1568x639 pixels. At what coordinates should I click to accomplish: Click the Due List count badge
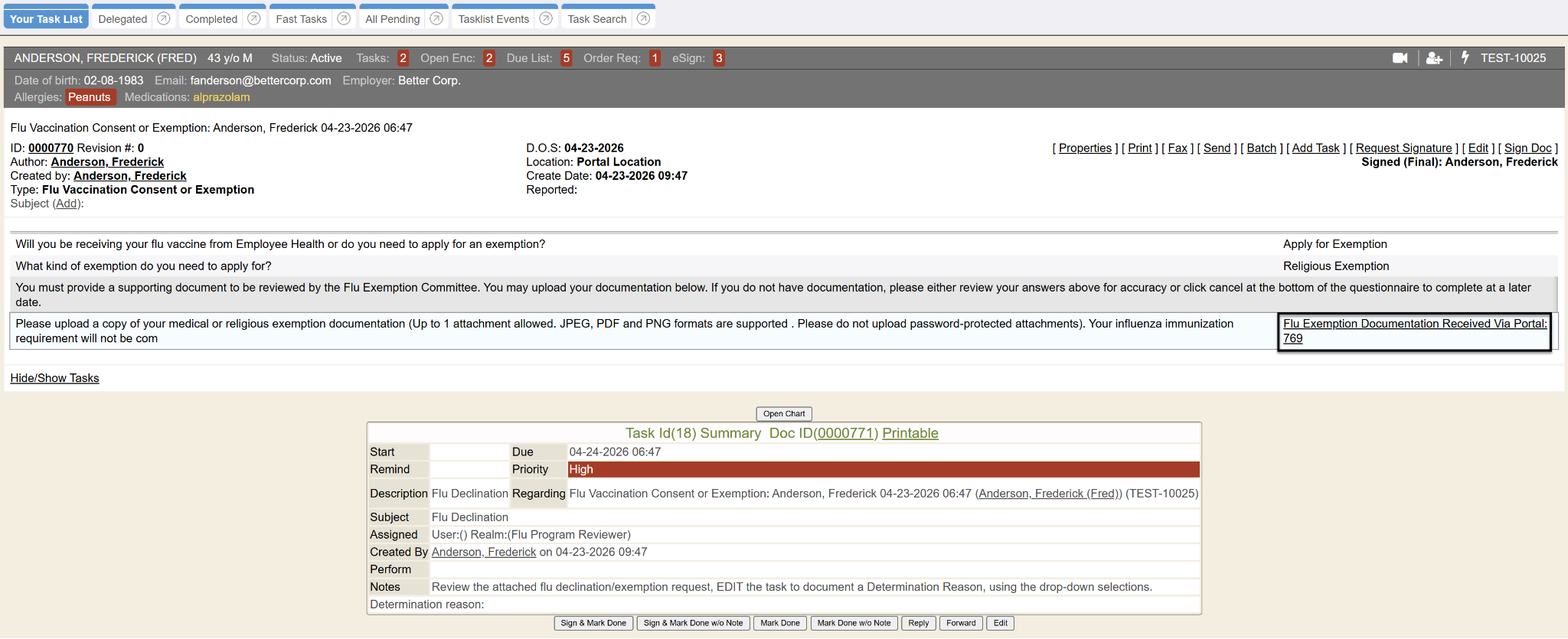click(566, 58)
